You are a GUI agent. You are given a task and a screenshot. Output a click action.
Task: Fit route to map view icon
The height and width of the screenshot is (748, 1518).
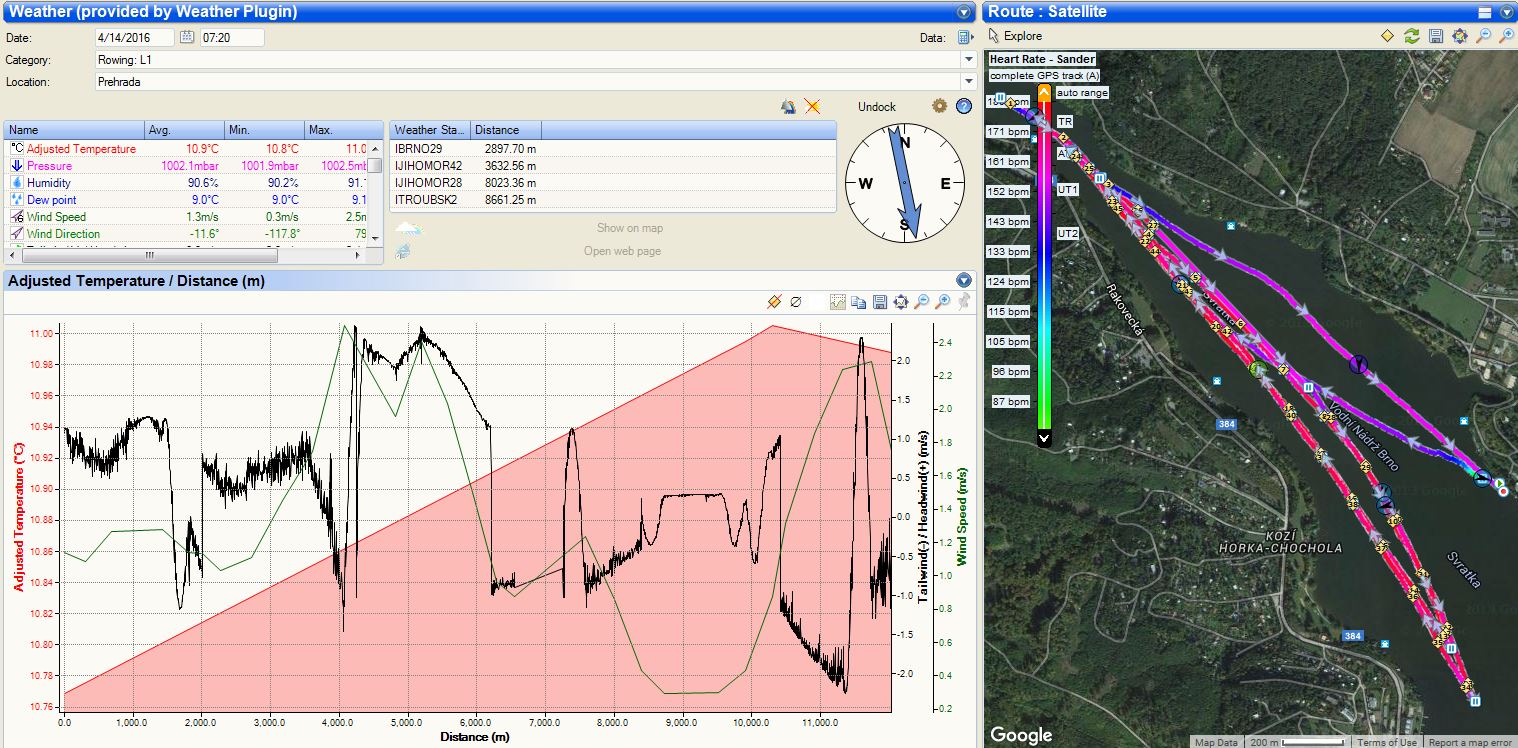pos(1459,36)
